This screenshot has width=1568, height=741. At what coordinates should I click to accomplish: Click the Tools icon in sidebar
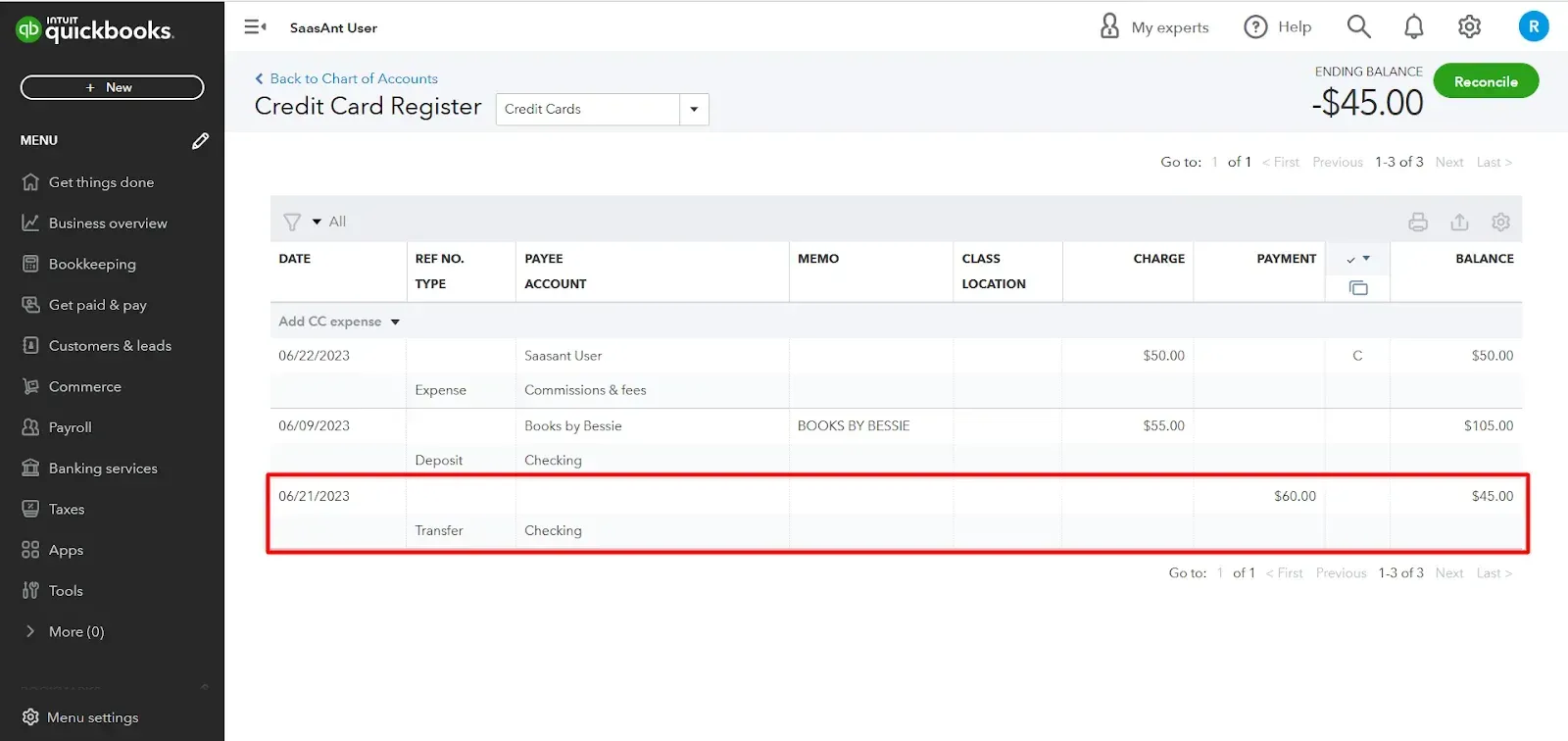point(30,590)
